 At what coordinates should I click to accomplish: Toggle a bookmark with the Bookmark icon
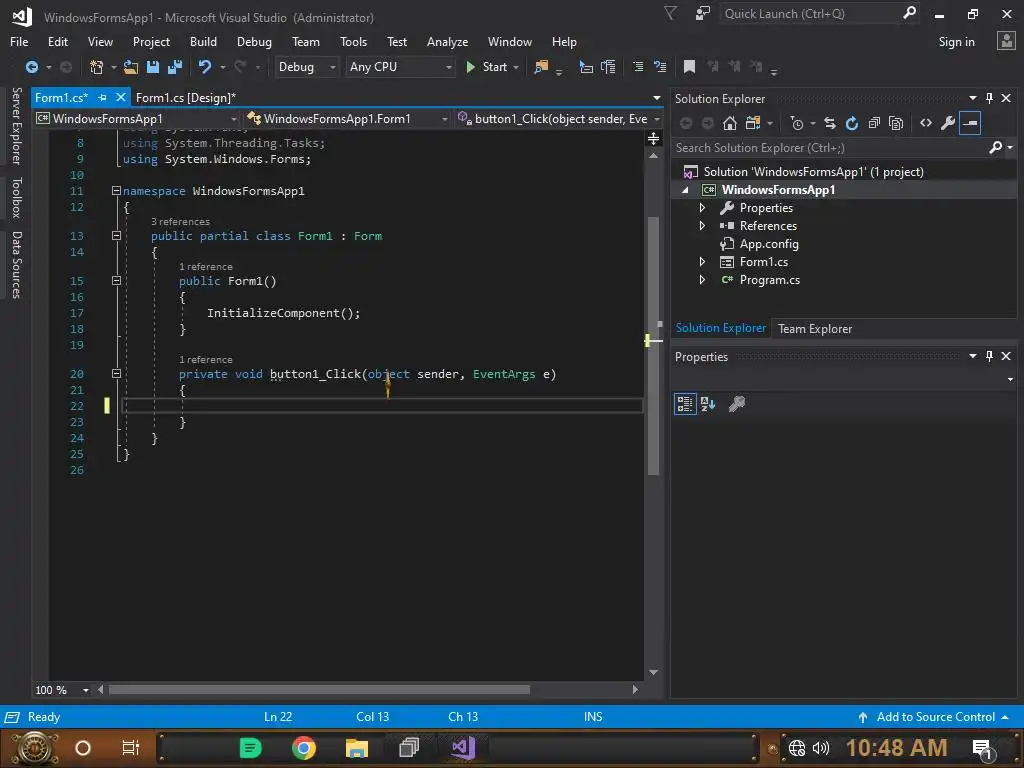click(689, 67)
